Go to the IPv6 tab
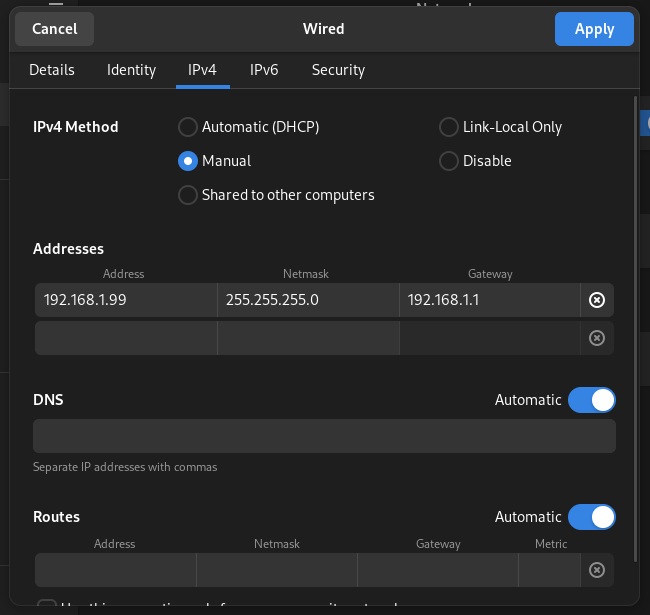Screen dimensions: 650x615 tap(264, 70)
